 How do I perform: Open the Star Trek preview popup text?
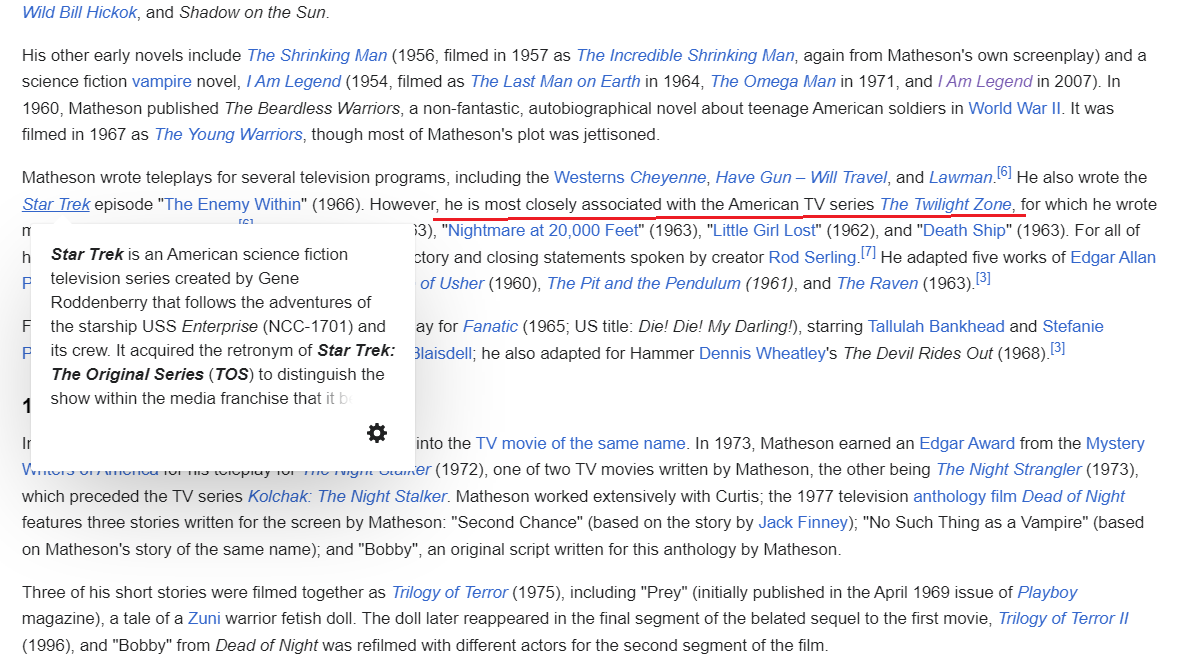pyautogui.click(x=223, y=326)
